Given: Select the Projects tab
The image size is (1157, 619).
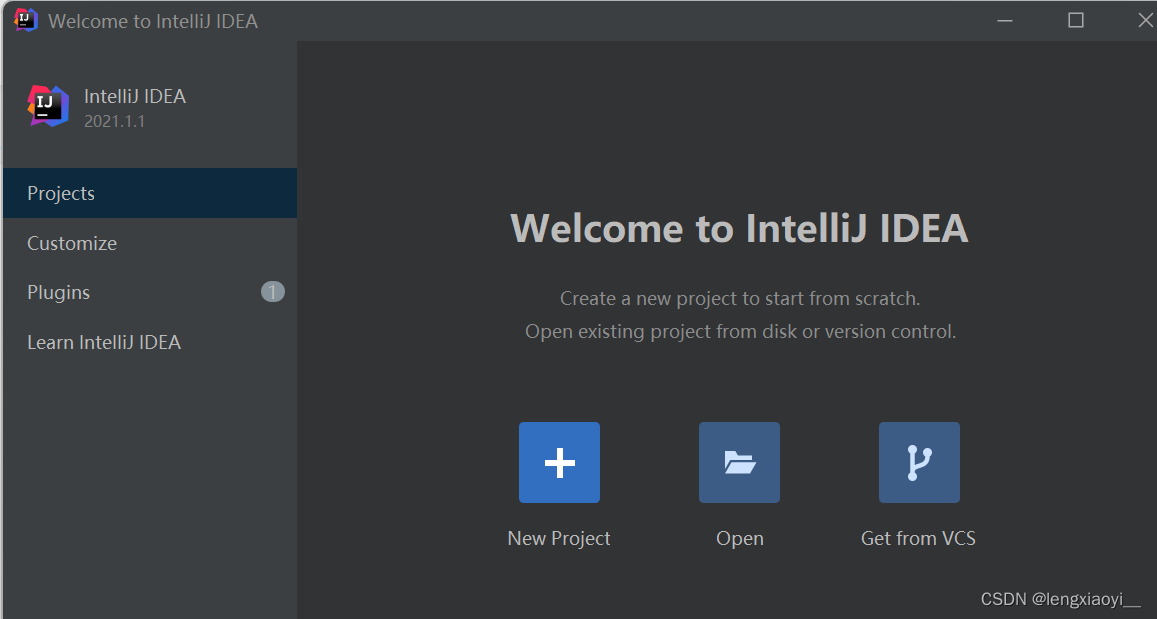Looking at the screenshot, I should 150,193.
